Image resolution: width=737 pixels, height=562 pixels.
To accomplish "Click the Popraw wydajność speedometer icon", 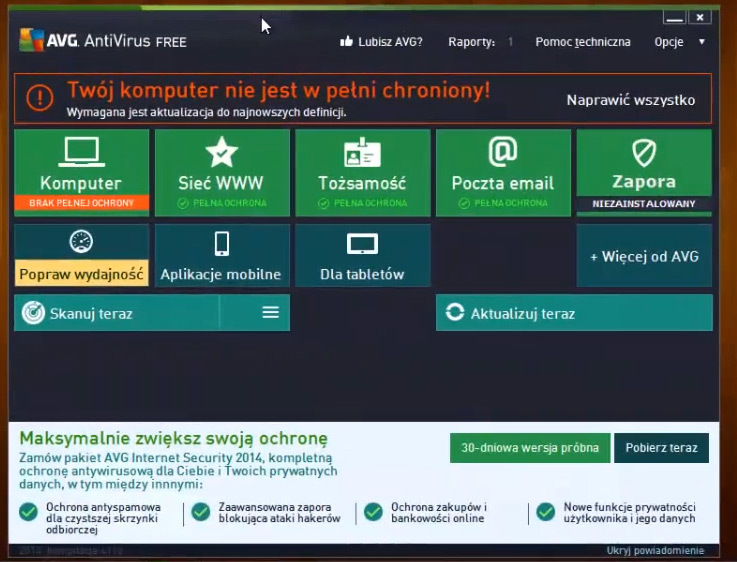I will (x=81, y=242).
